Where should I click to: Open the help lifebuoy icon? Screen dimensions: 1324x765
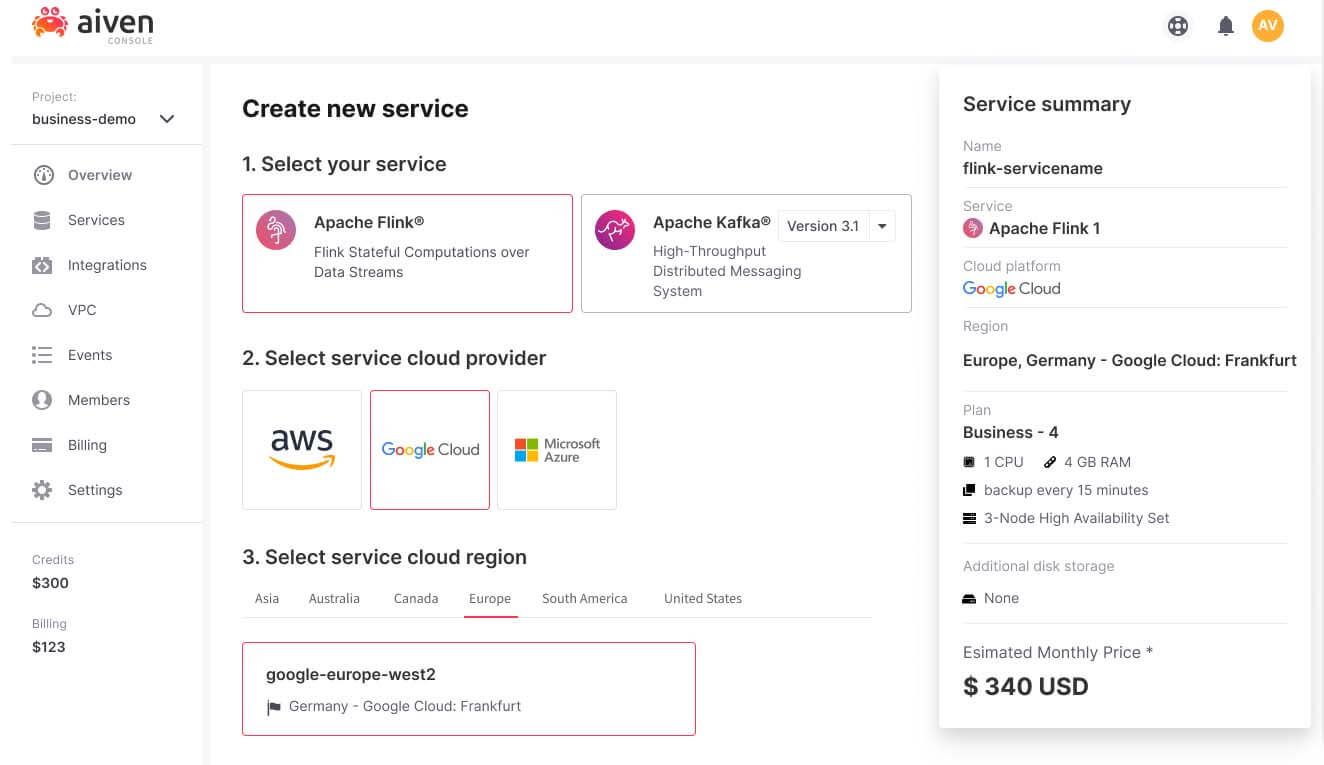click(1178, 26)
